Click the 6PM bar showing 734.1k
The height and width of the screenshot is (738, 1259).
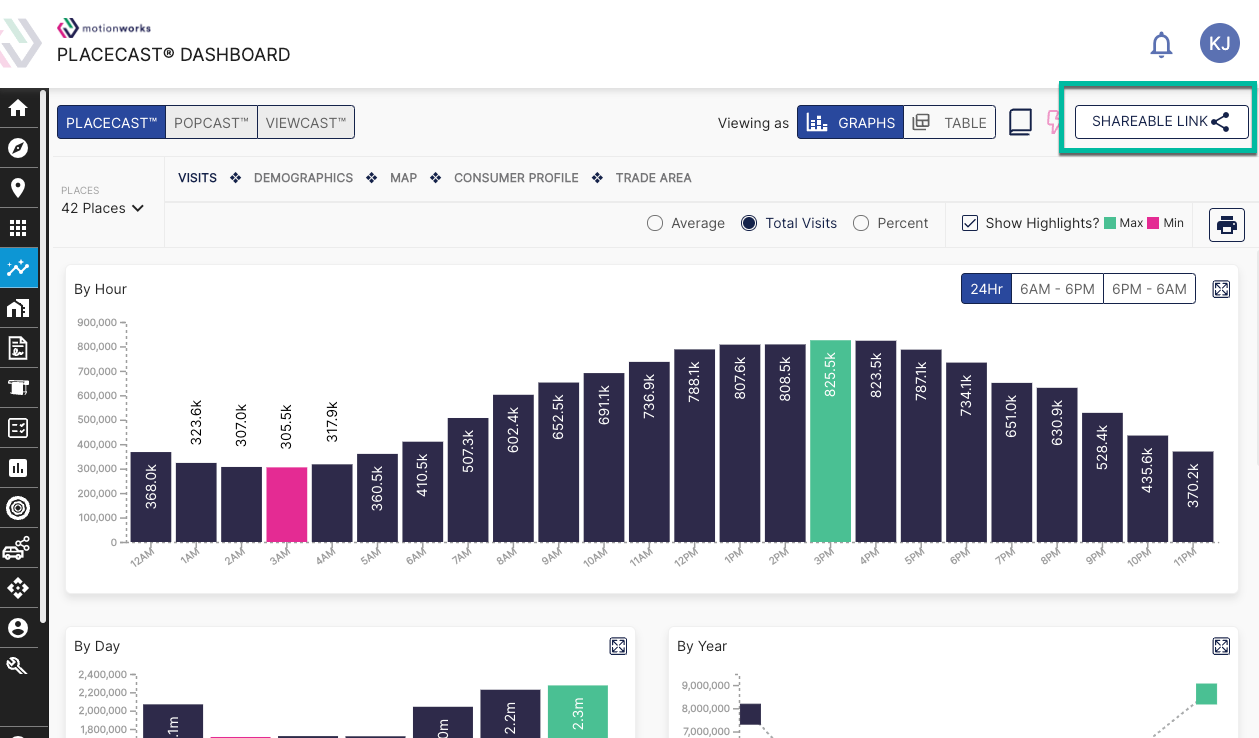[x=966, y=452]
